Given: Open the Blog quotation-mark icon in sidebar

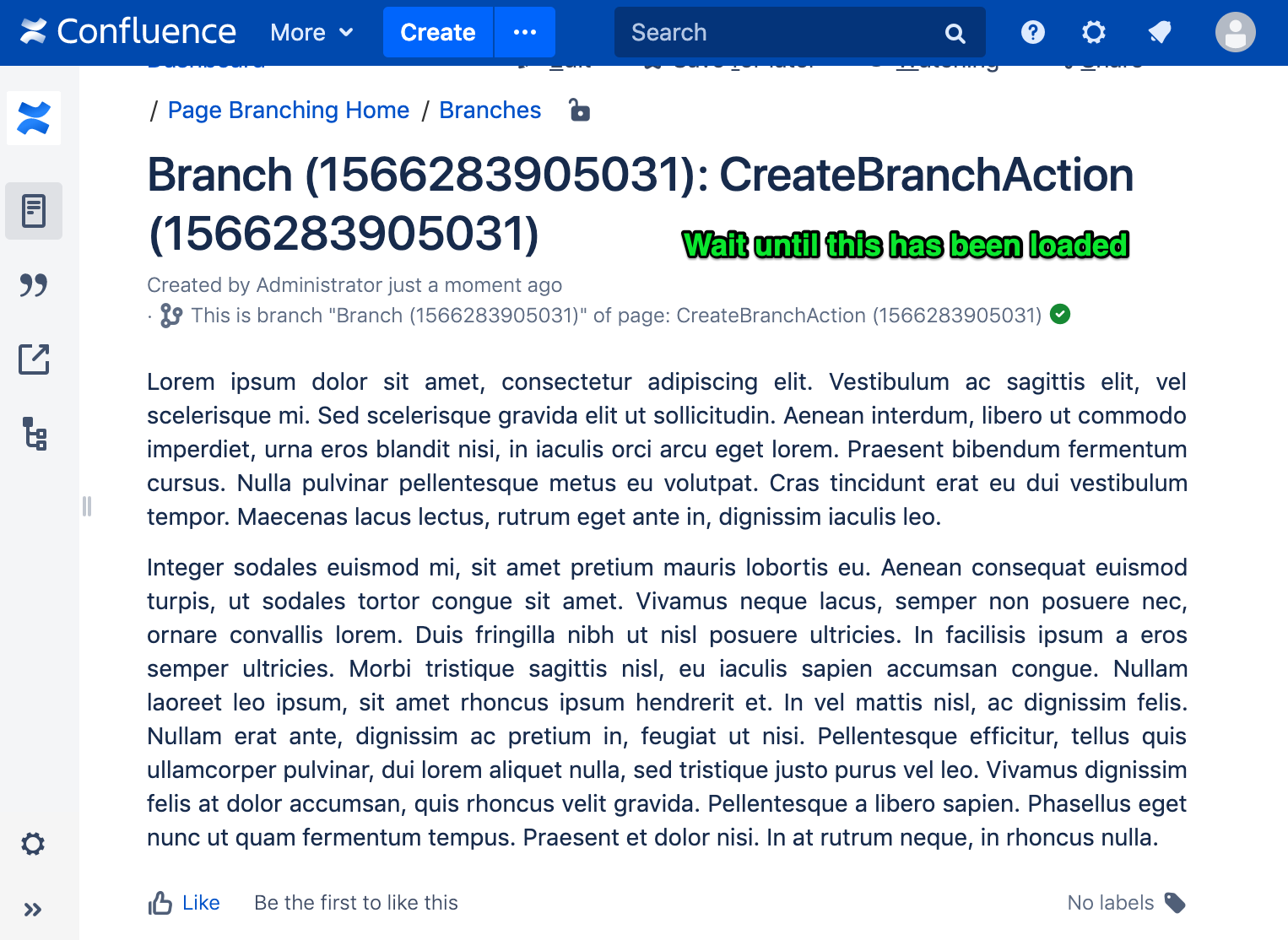Looking at the screenshot, I should 34,285.
